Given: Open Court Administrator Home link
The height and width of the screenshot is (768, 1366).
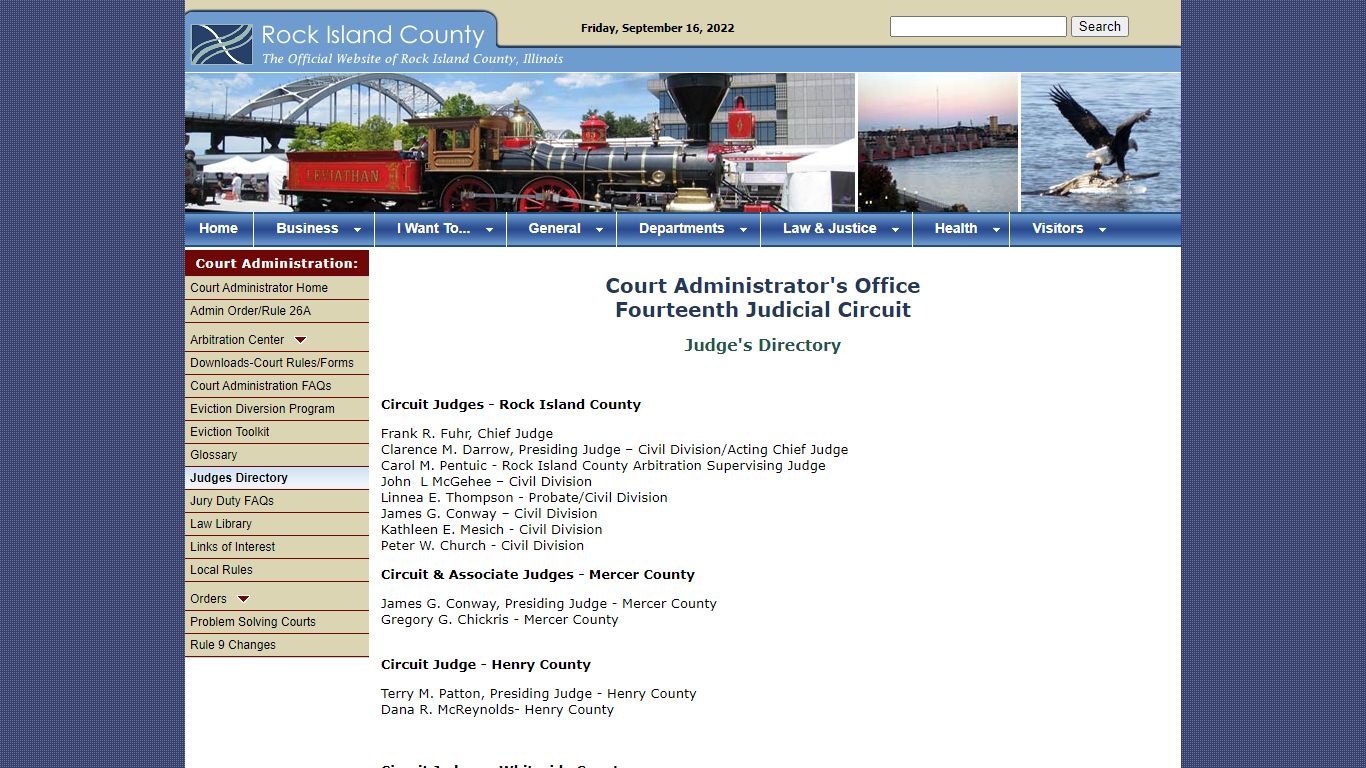Looking at the screenshot, I should coord(277,288).
